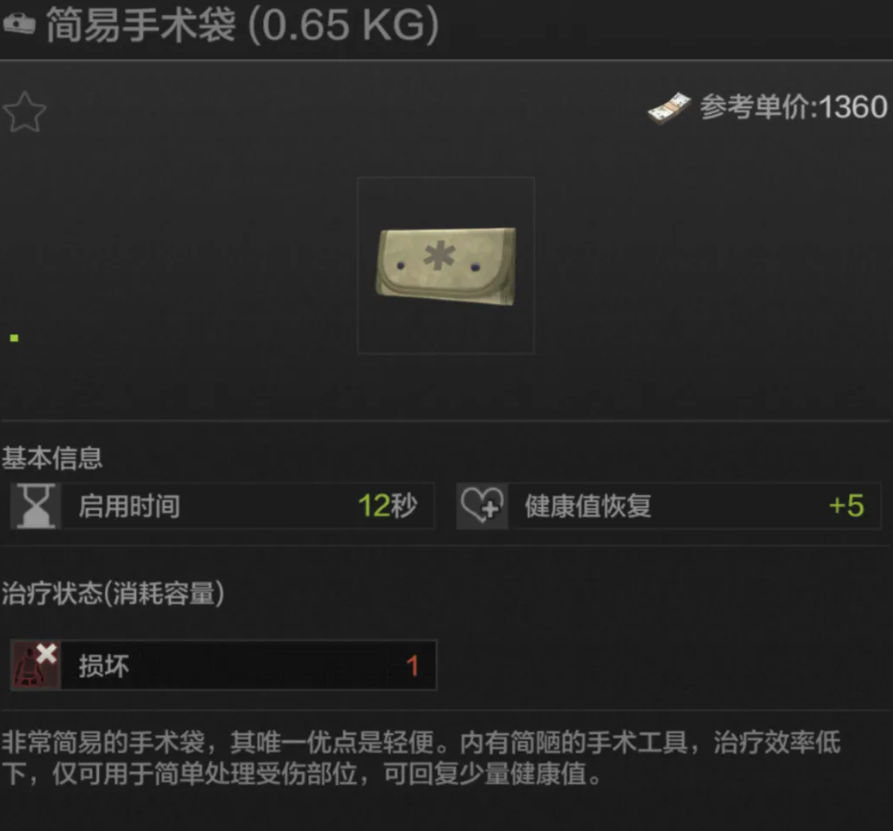Click the heart plus health recovery icon
Viewport: 893px width, 831px height.
tap(482, 506)
